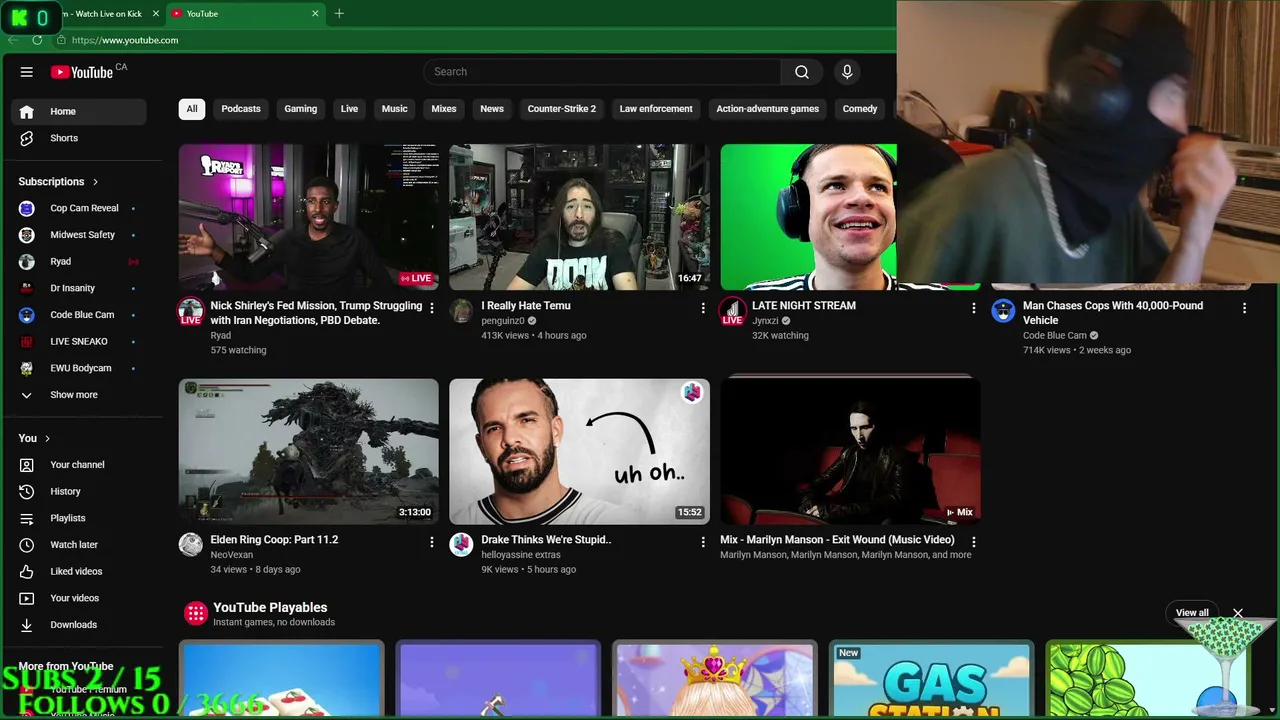Open LIVE SNEAKO subscription
The height and width of the screenshot is (720, 1280).
coord(79,342)
